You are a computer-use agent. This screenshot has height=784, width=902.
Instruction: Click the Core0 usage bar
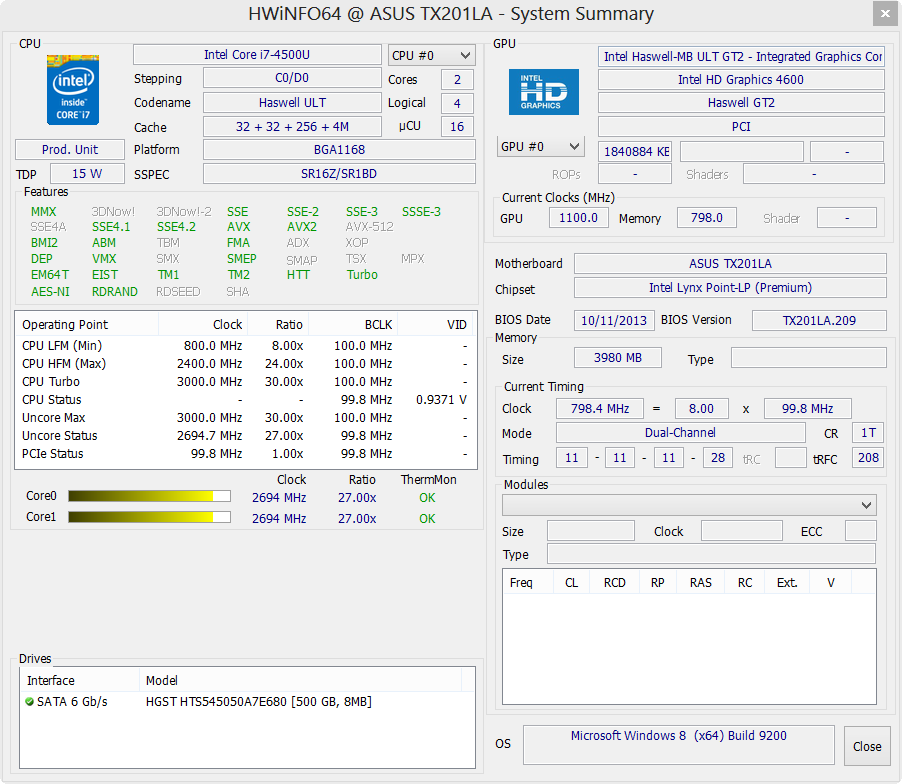150,496
